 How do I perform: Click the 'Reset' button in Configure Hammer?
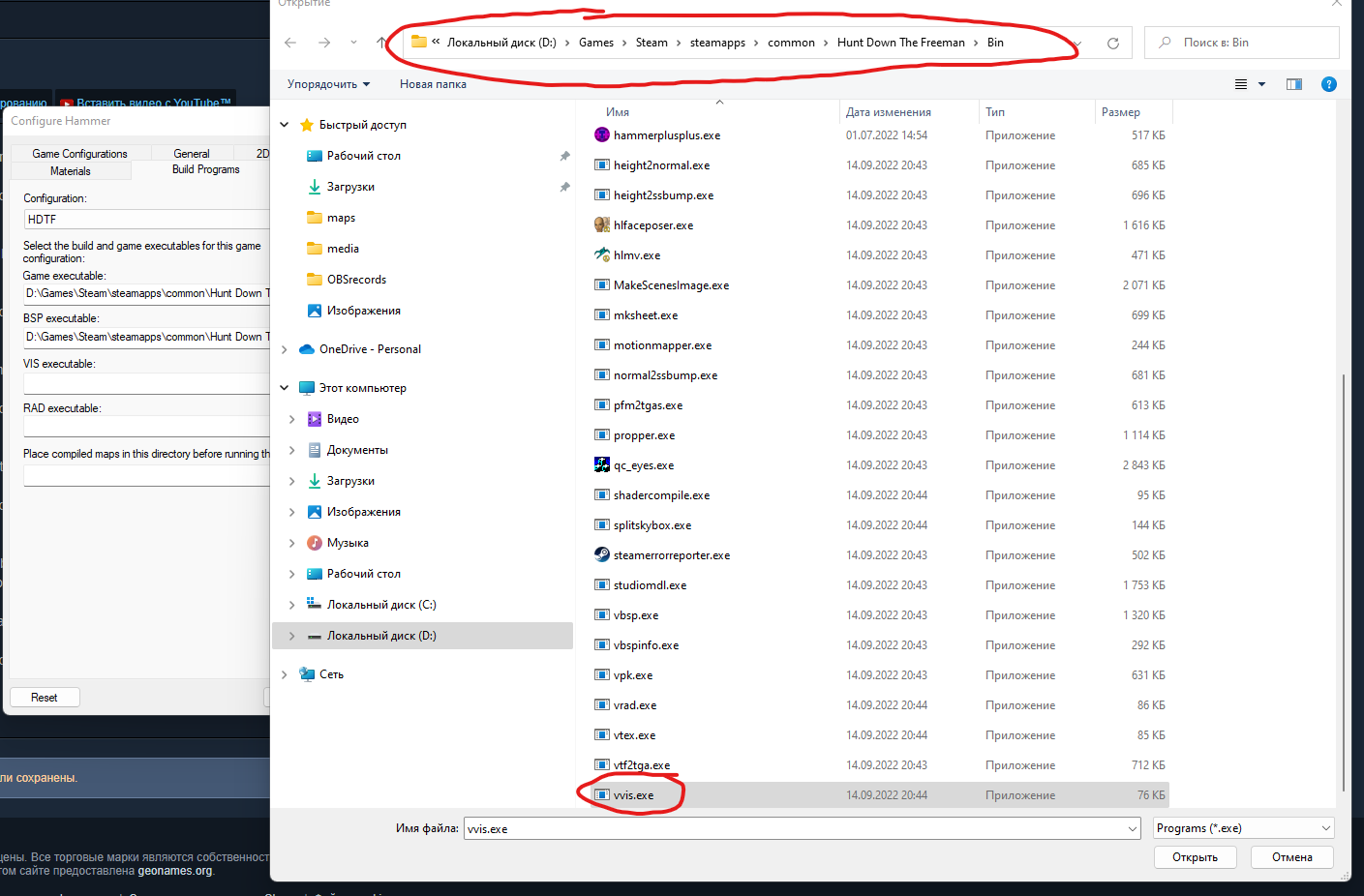click(x=45, y=698)
